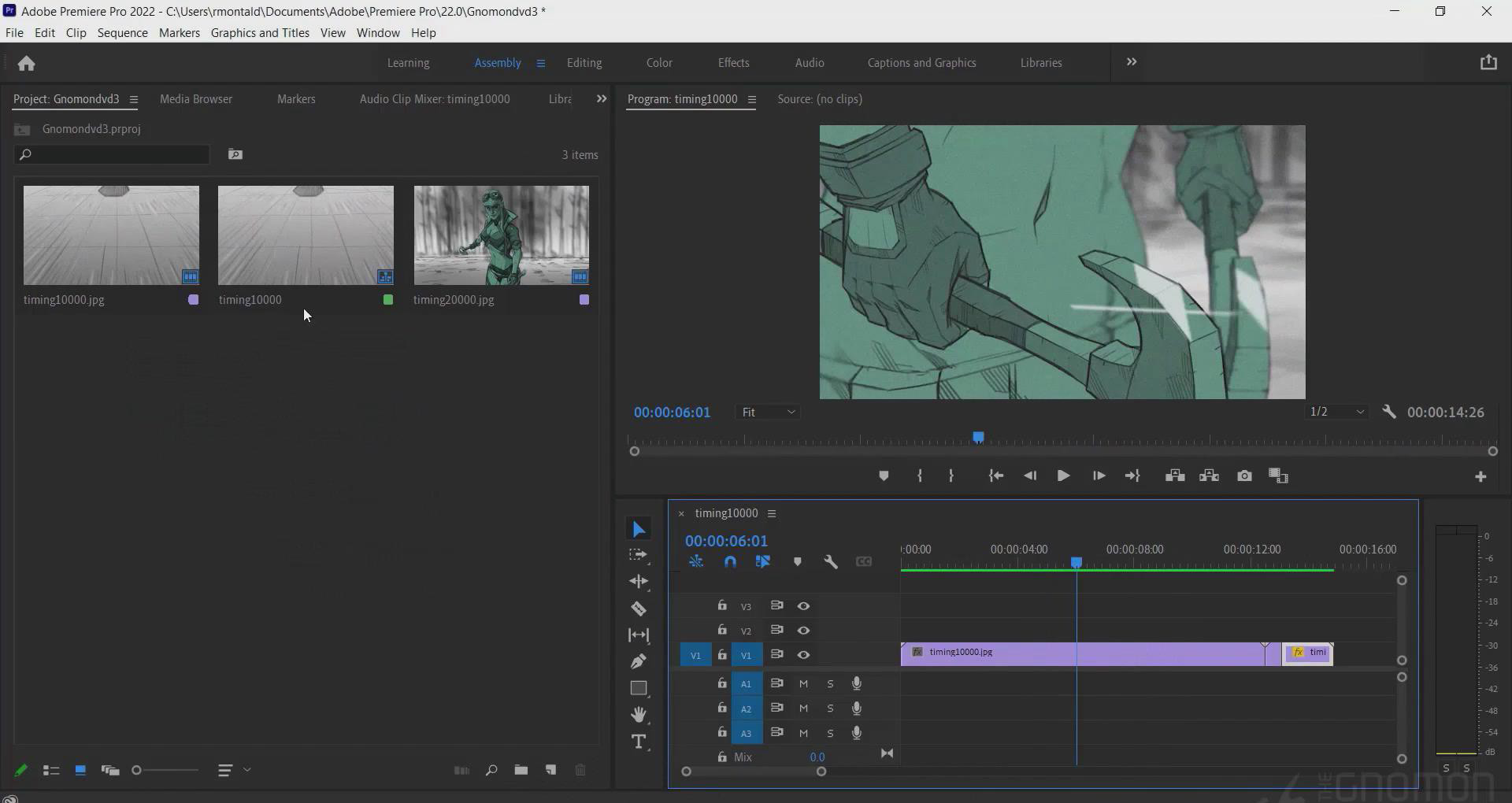Open playback resolution 1/2 dropdown

click(1337, 412)
